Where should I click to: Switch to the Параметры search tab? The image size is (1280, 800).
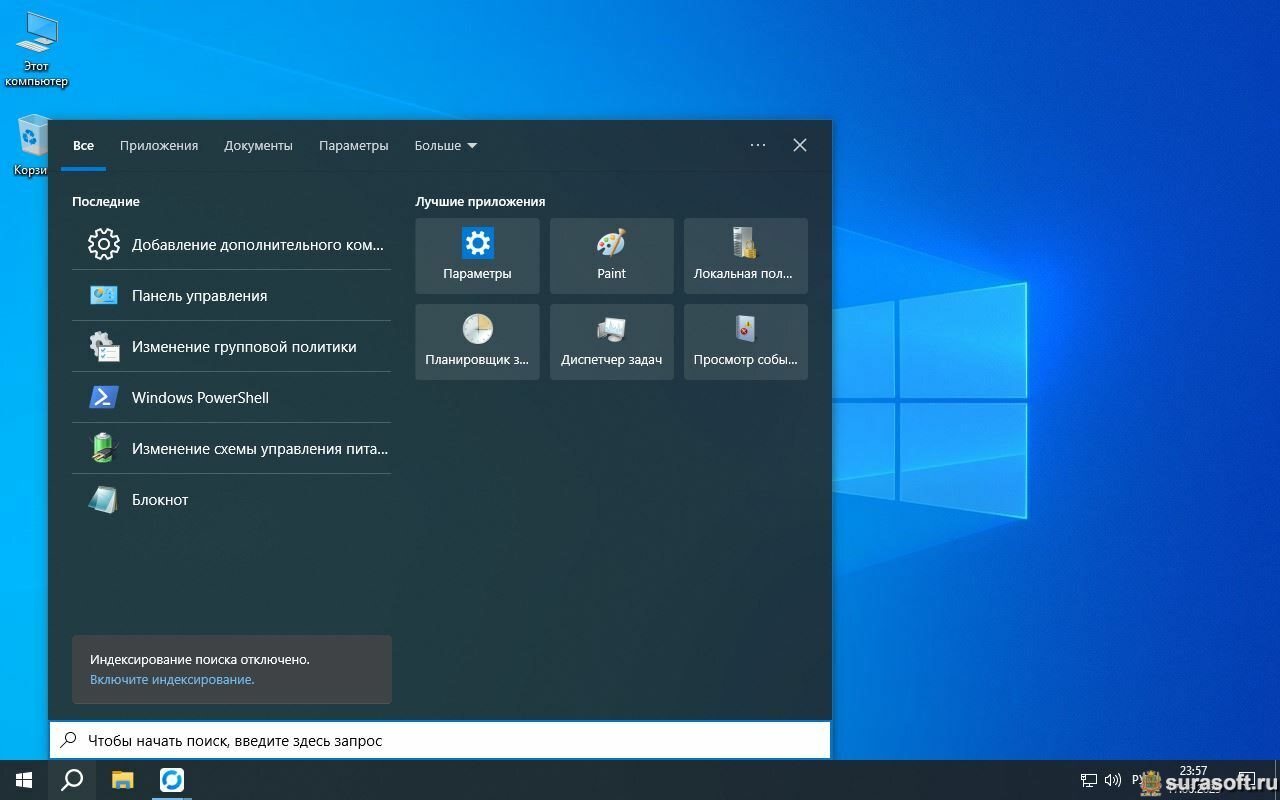pos(353,145)
